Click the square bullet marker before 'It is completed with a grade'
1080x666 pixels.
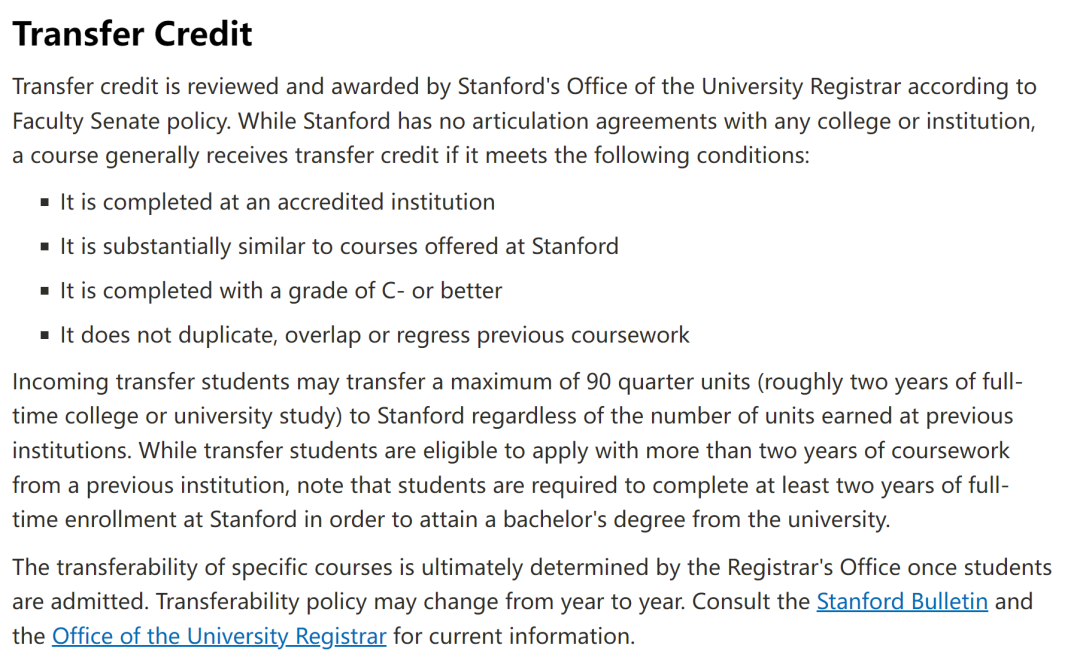(x=45, y=291)
